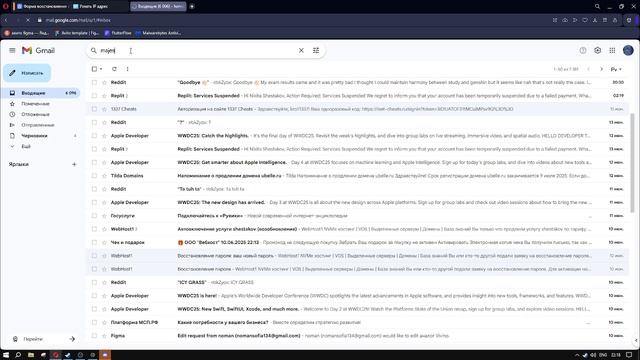
Task: Click the Перейти item at sidebar bottom
Action: point(44,339)
